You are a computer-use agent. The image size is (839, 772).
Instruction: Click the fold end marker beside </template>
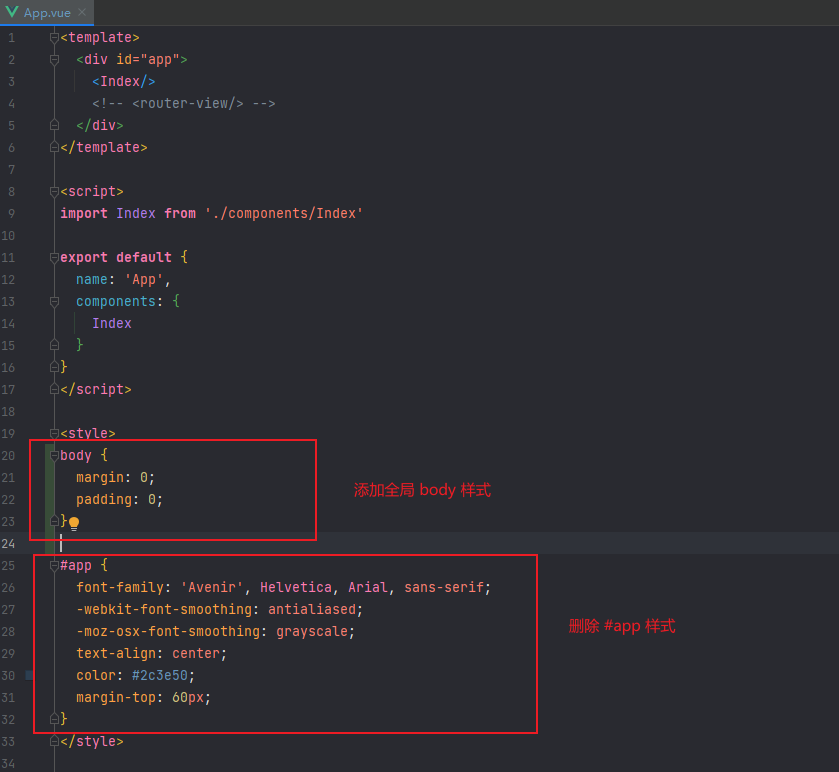54,147
